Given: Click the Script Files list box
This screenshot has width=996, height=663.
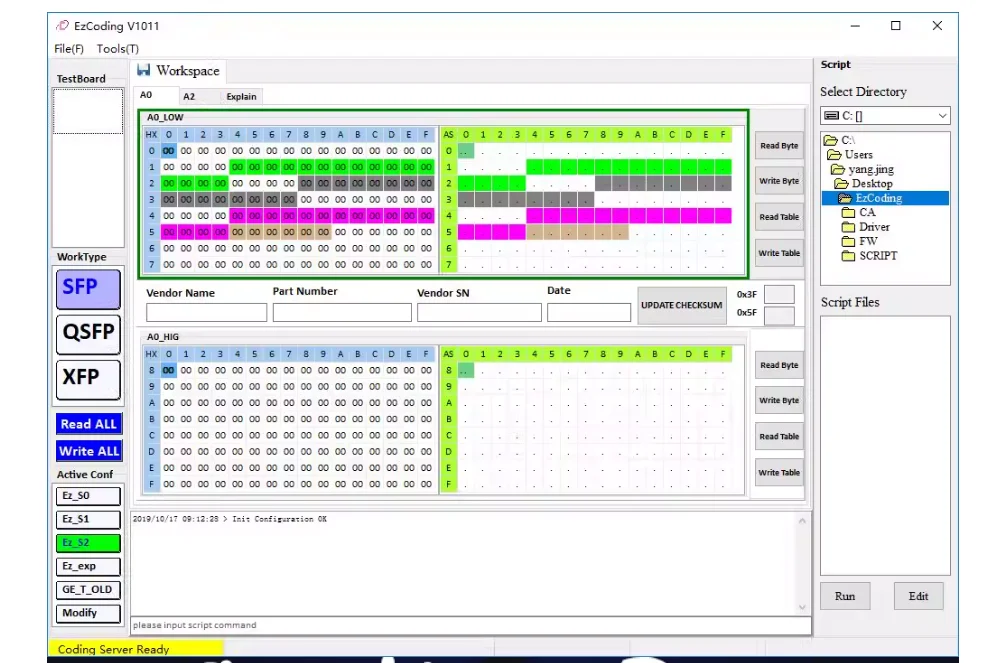Looking at the screenshot, I should [885, 445].
